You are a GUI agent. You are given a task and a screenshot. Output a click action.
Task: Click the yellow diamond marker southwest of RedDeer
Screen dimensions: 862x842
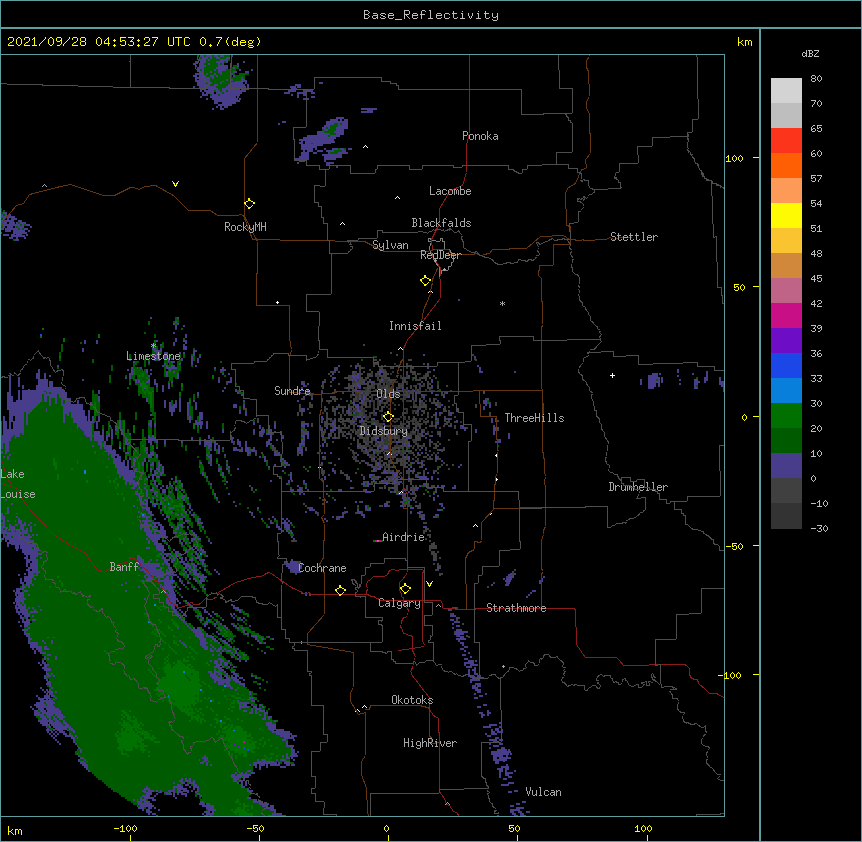[425, 280]
